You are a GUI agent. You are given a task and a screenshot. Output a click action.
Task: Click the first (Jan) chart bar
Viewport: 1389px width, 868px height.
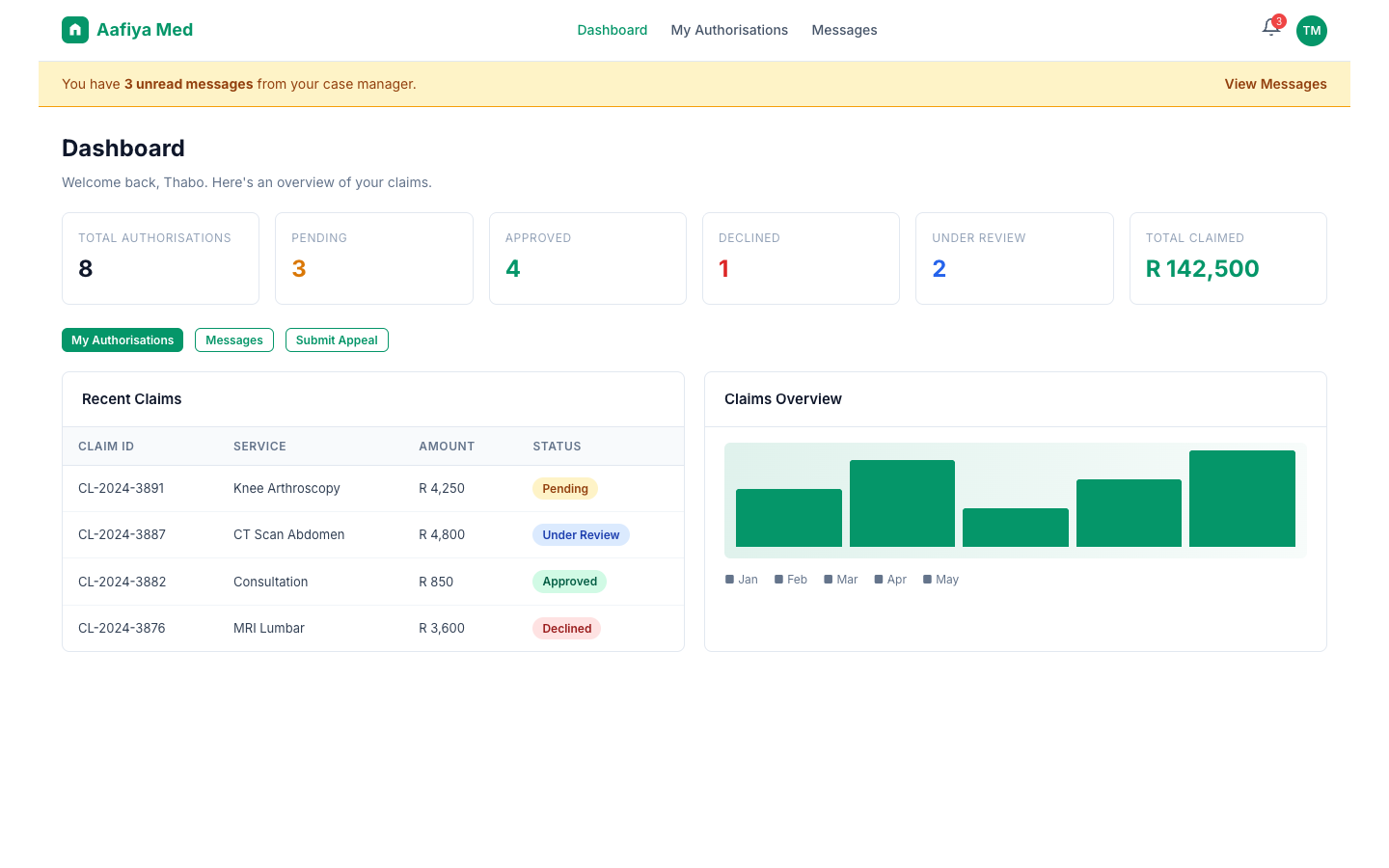click(x=789, y=518)
